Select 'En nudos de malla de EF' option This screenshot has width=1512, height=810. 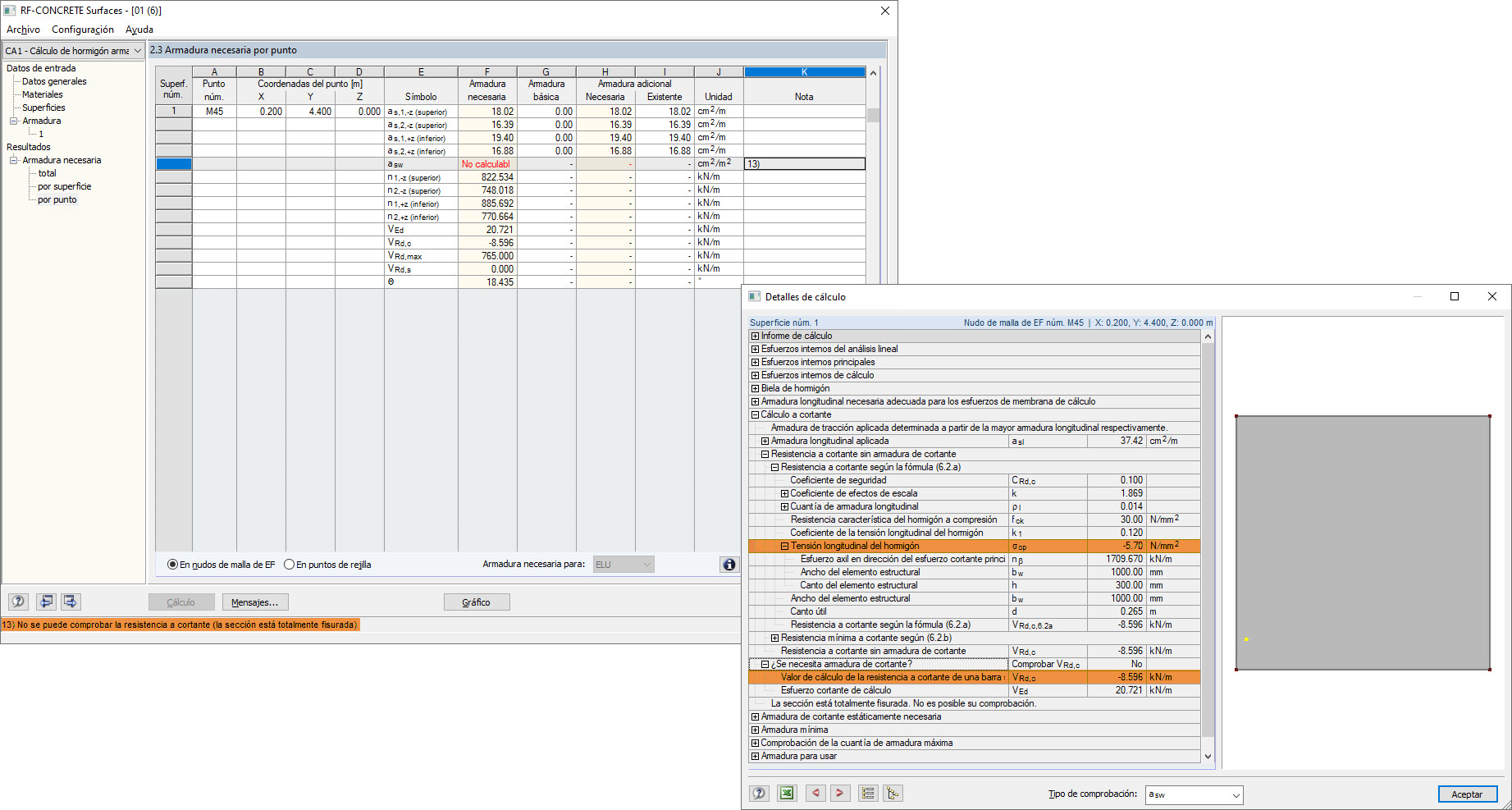(221, 565)
